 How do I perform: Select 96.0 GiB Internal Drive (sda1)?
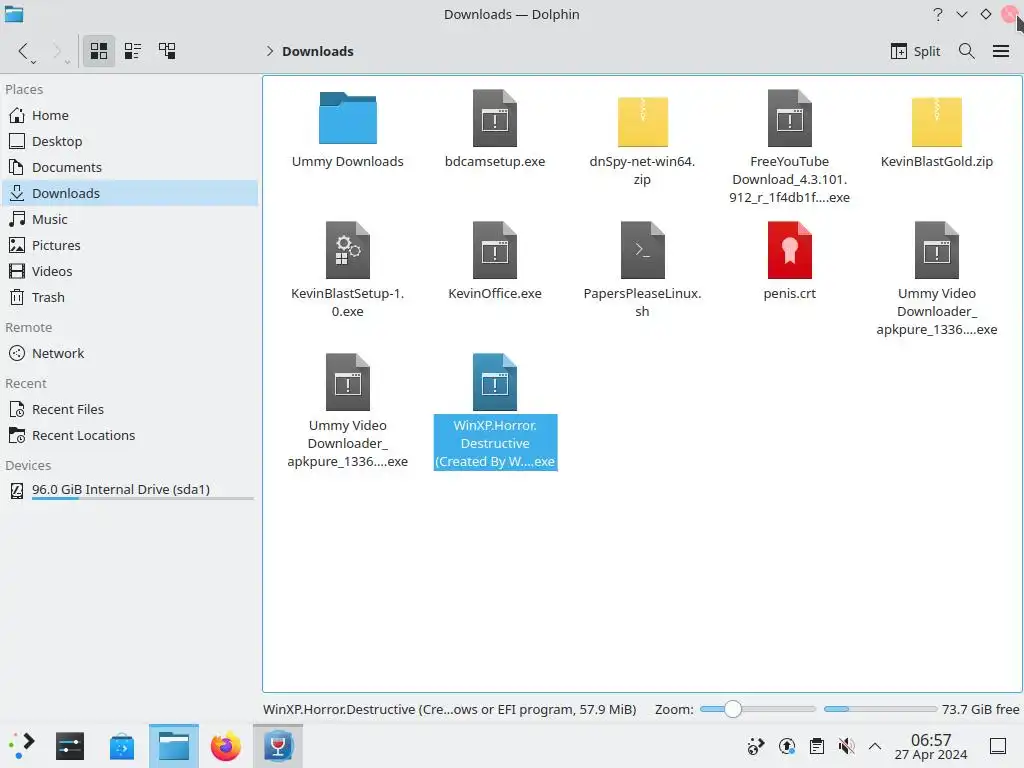129,490
